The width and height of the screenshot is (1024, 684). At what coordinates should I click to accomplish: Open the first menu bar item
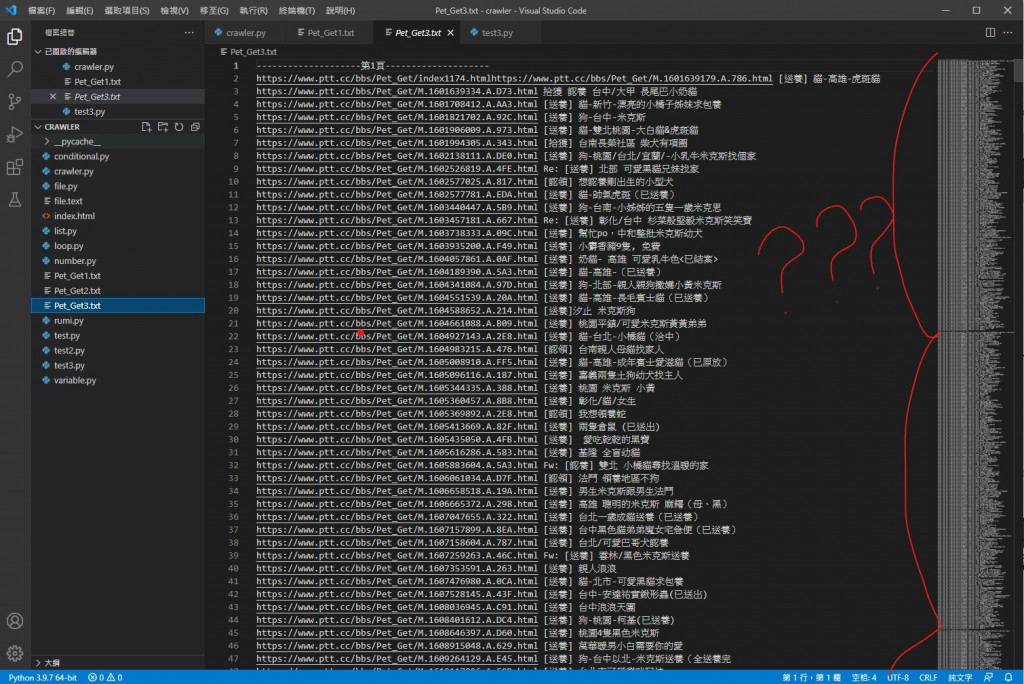[x=41, y=10]
